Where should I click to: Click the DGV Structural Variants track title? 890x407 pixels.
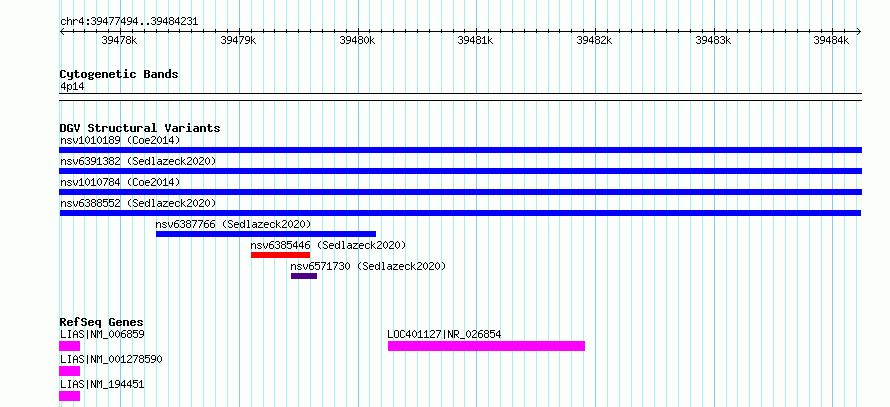point(140,128)
